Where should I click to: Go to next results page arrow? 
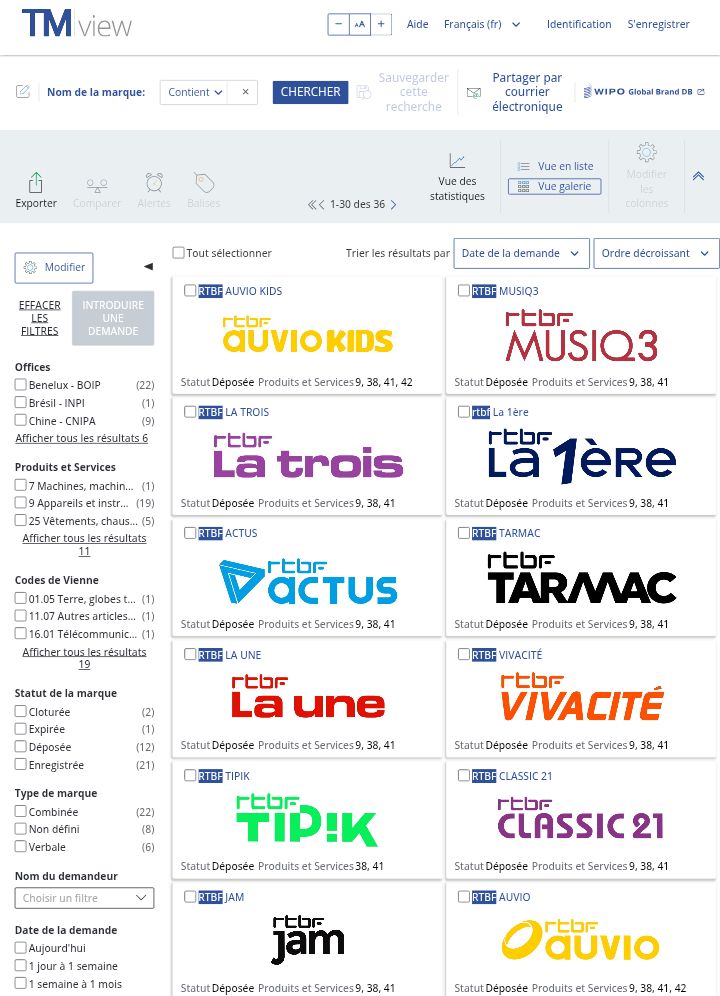(393, 205)
